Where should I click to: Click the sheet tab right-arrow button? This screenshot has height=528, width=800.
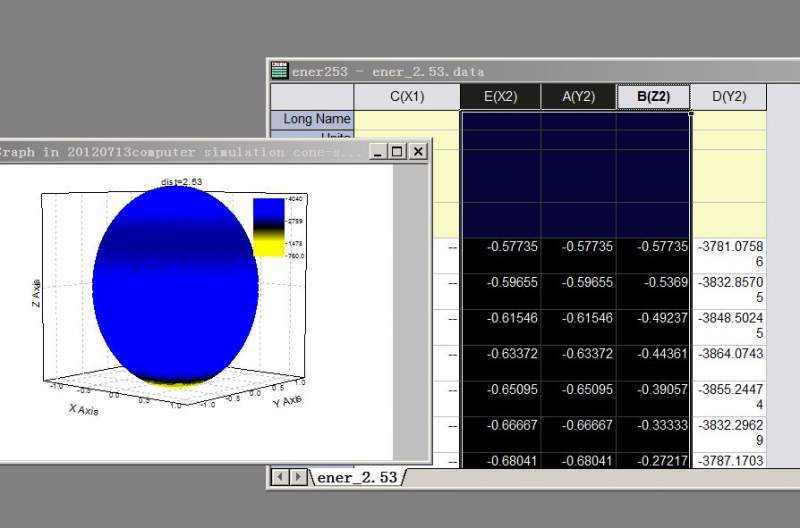(298, 477)
